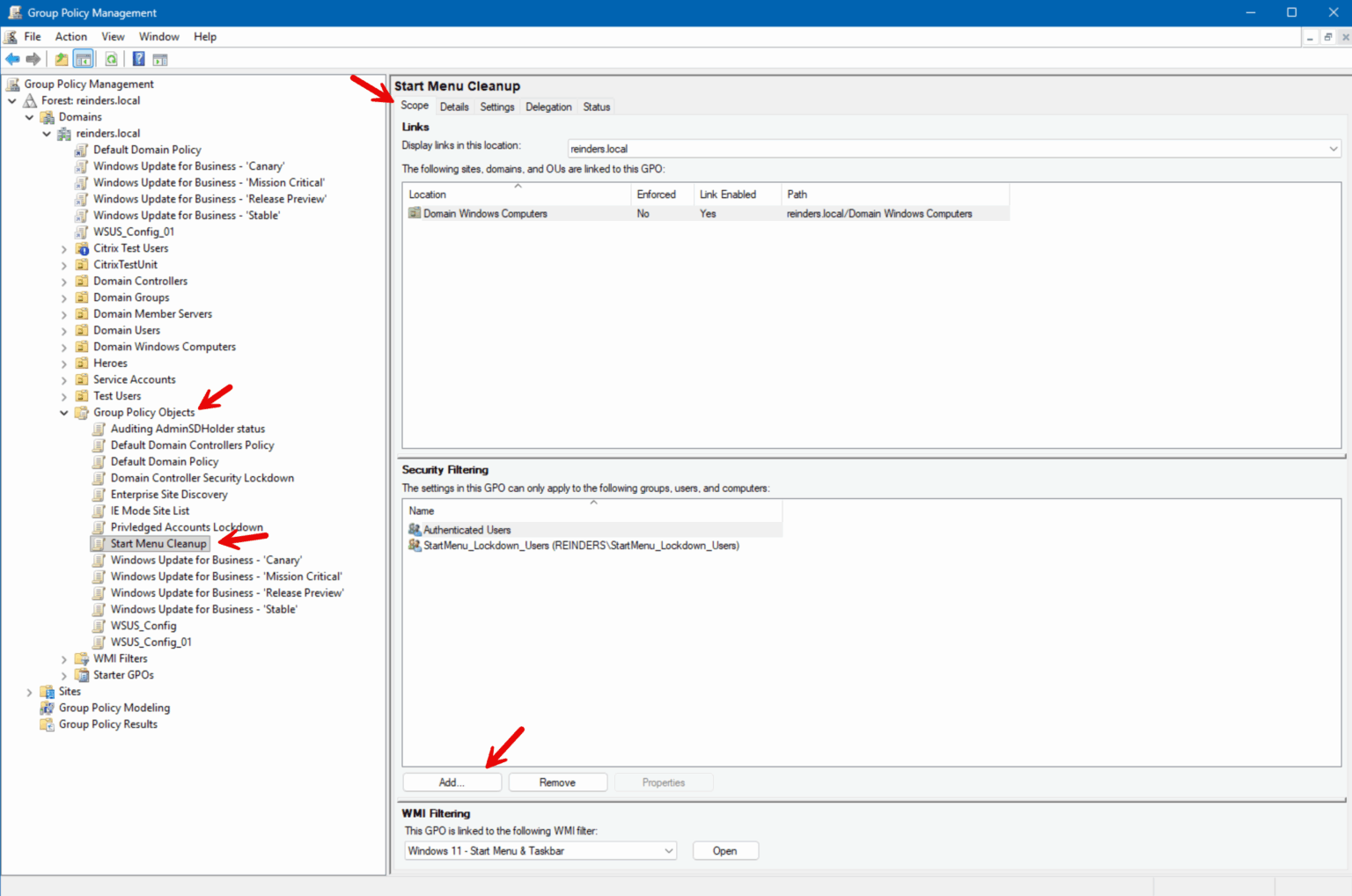Open Help using the question mark icon
Screen dimensions: 1352x896
point(138,58)
